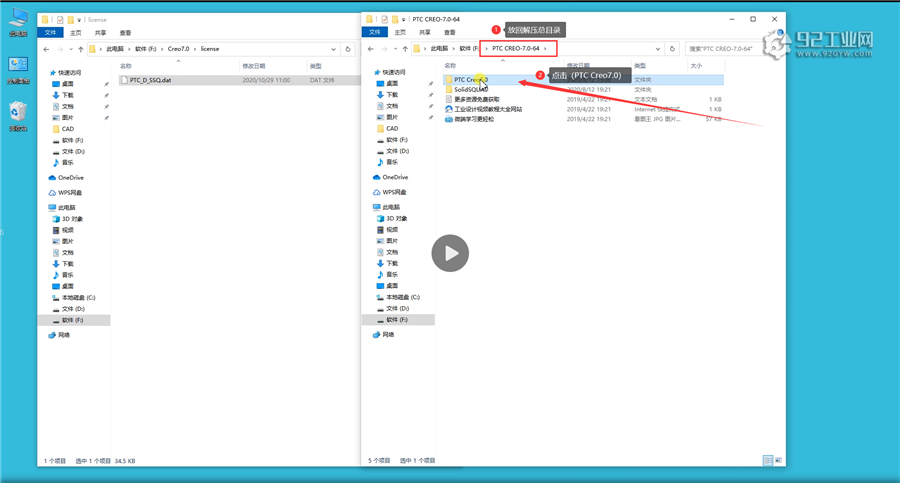
Task: Sort by 修改日期 column in license window
Action: 254,66
